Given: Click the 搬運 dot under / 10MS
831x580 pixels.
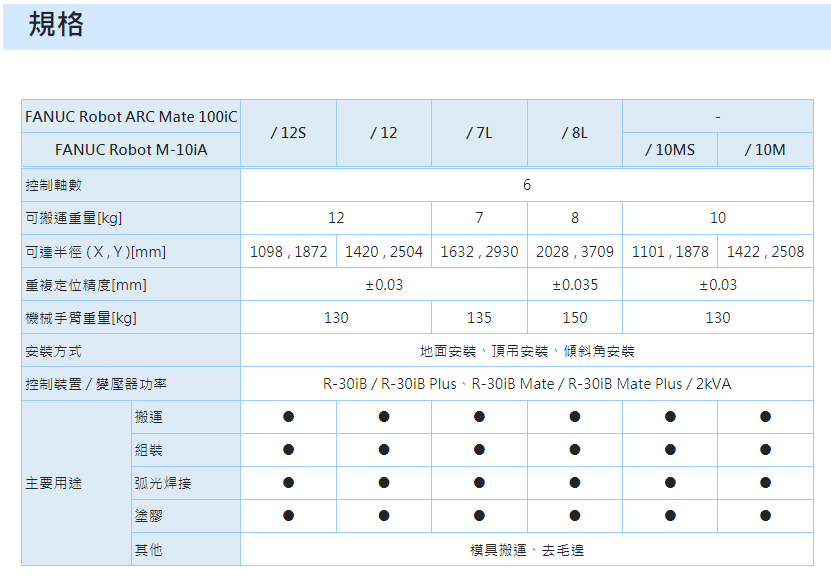Looking at the screenshot, I should point(669,417).
